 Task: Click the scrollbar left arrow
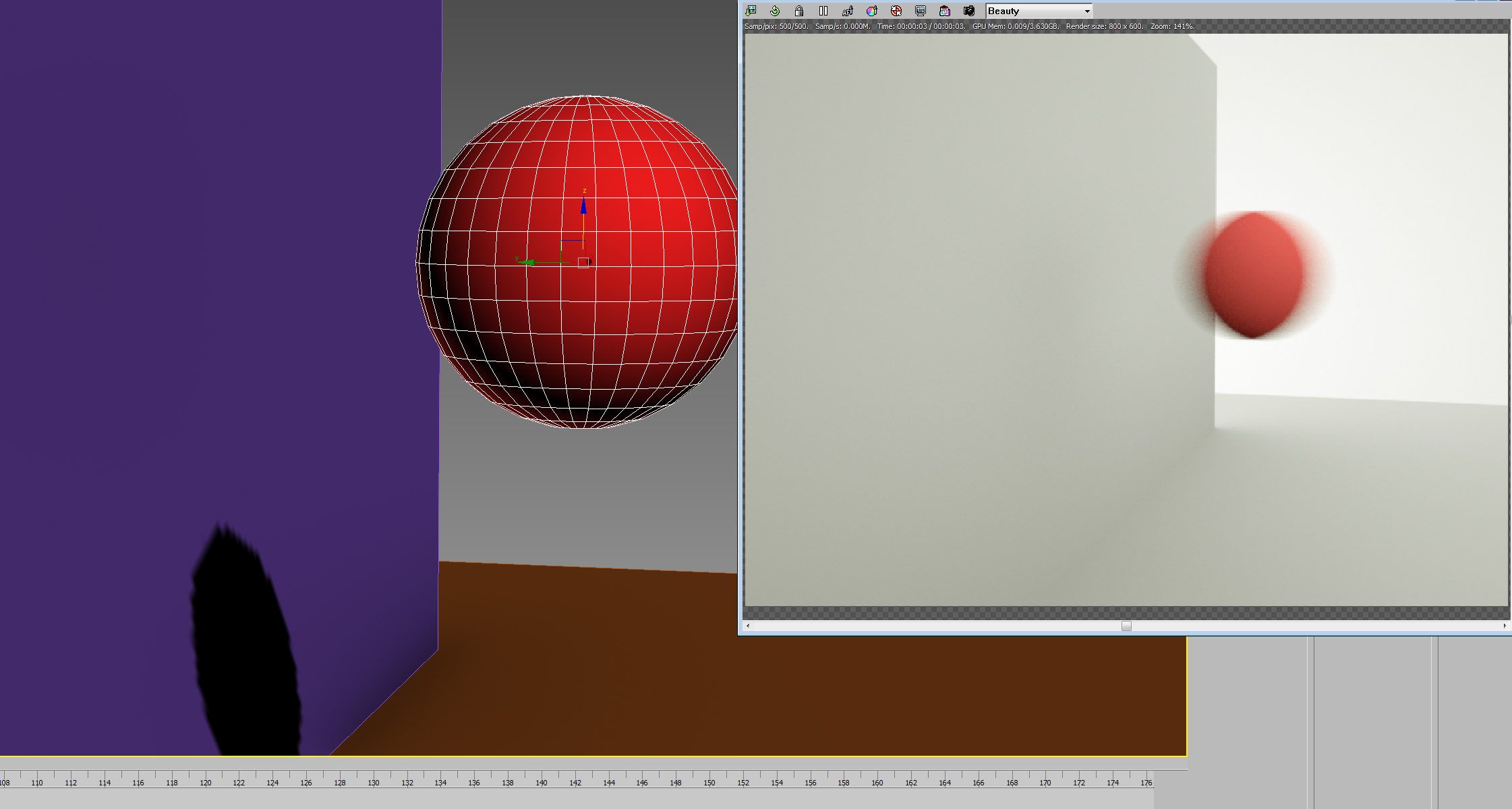(x=748, y=626)
